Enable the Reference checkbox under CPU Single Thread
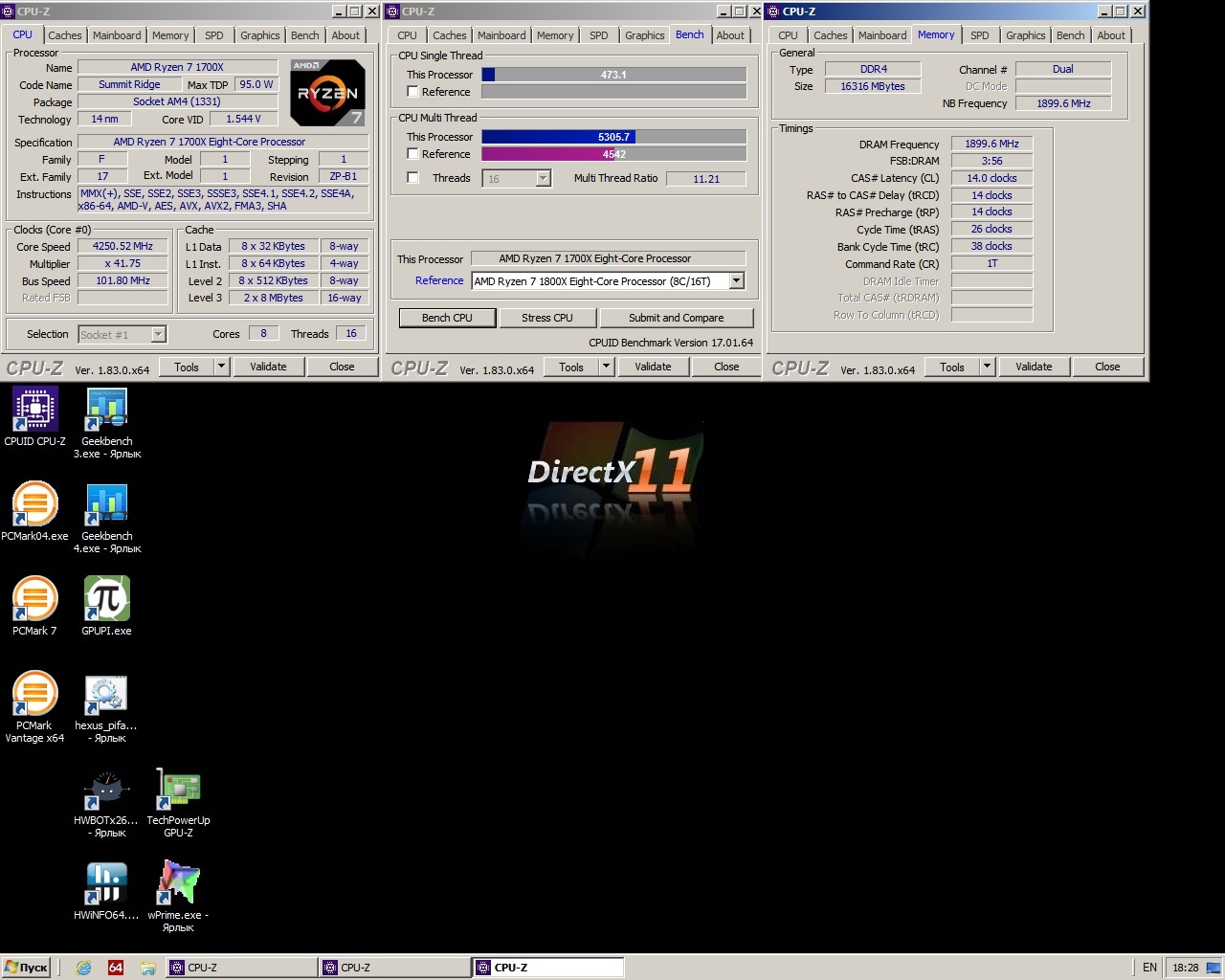Image resolution: width=1225 pixels, height=980 pixels. 412,92
